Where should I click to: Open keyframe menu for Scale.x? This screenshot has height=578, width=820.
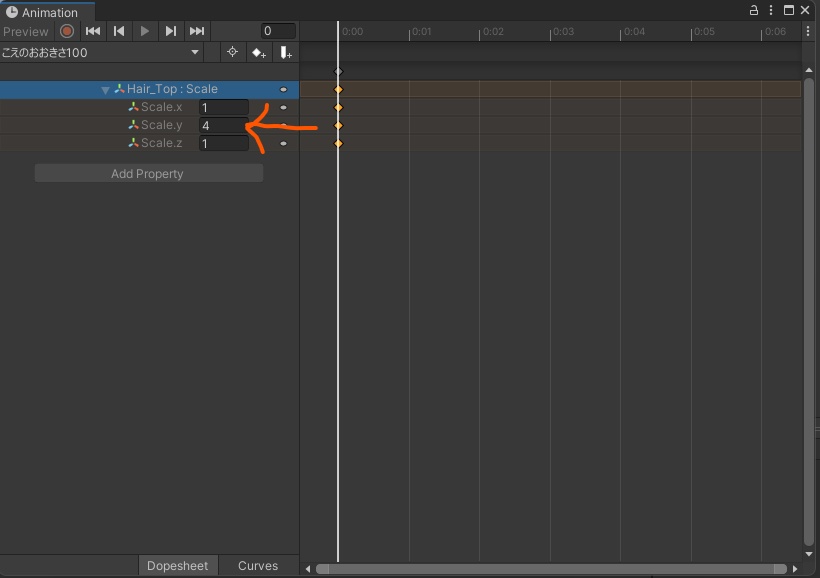(x=283, y=107)
